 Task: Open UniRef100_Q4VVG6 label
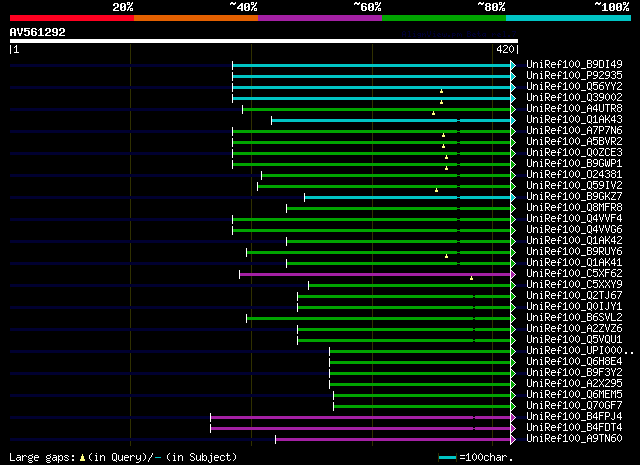(574, 230)
